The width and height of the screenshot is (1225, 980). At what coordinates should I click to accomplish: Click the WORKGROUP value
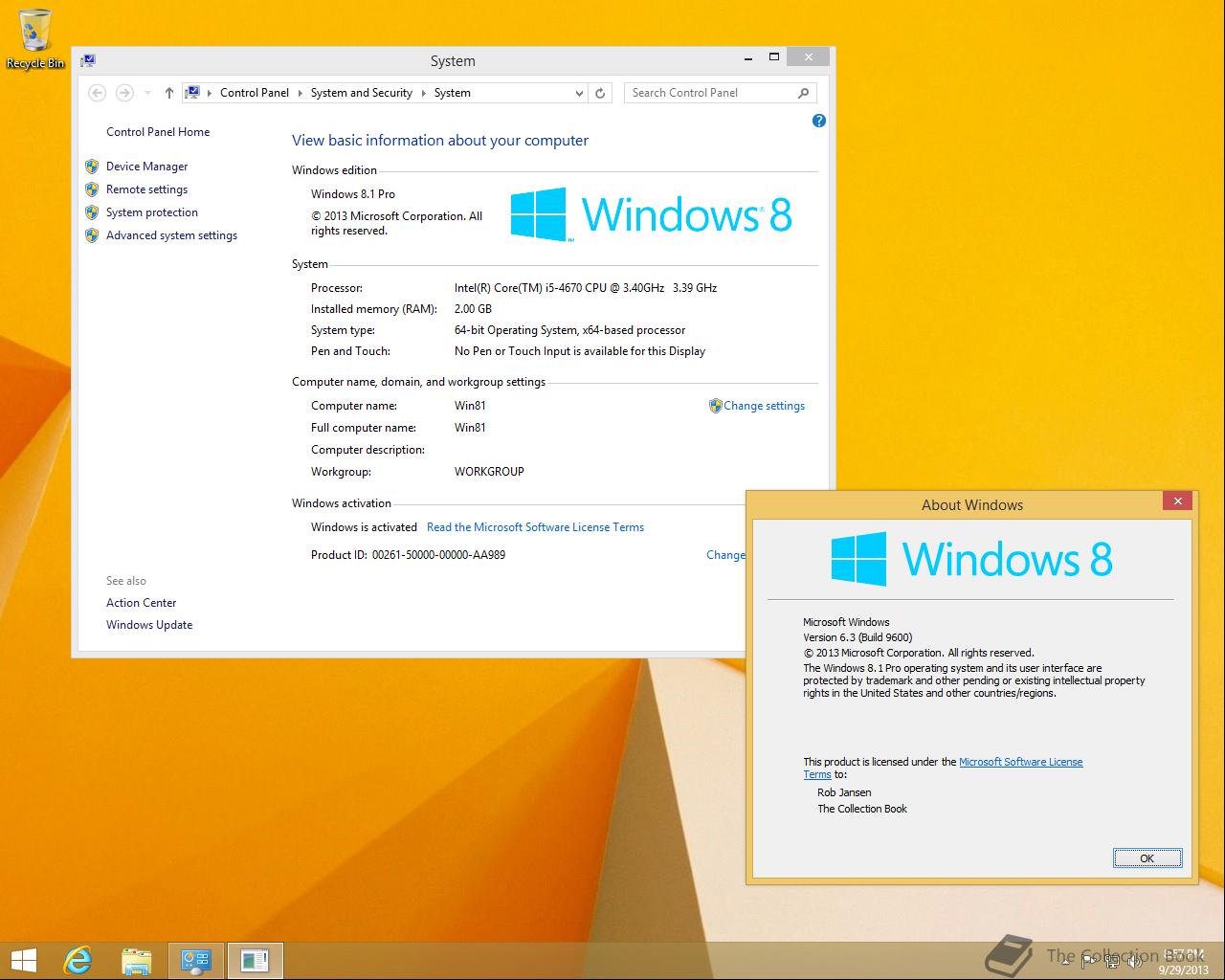pos(489,472)
